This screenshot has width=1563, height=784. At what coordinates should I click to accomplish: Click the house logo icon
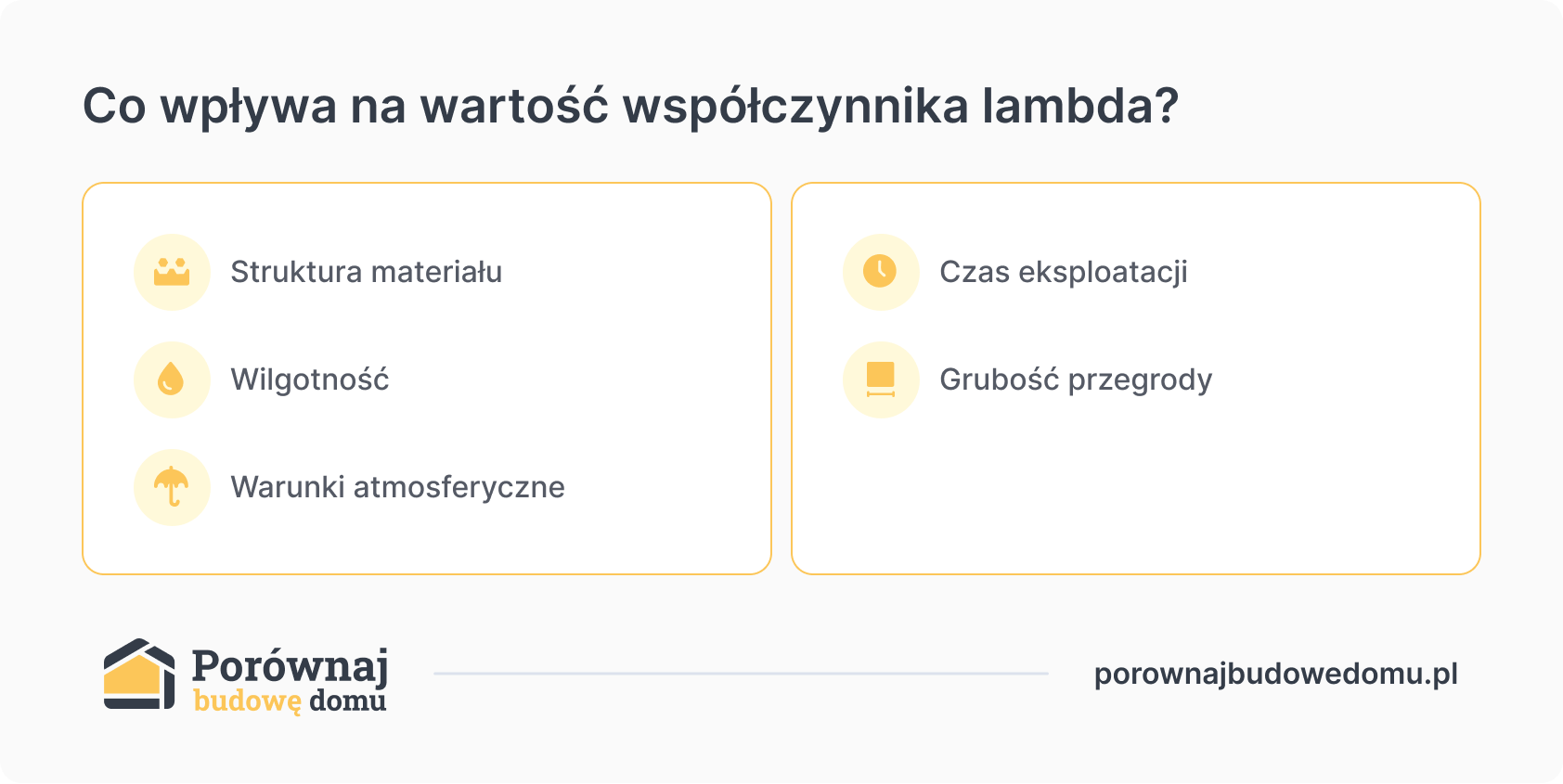click(x=139, y=675)
